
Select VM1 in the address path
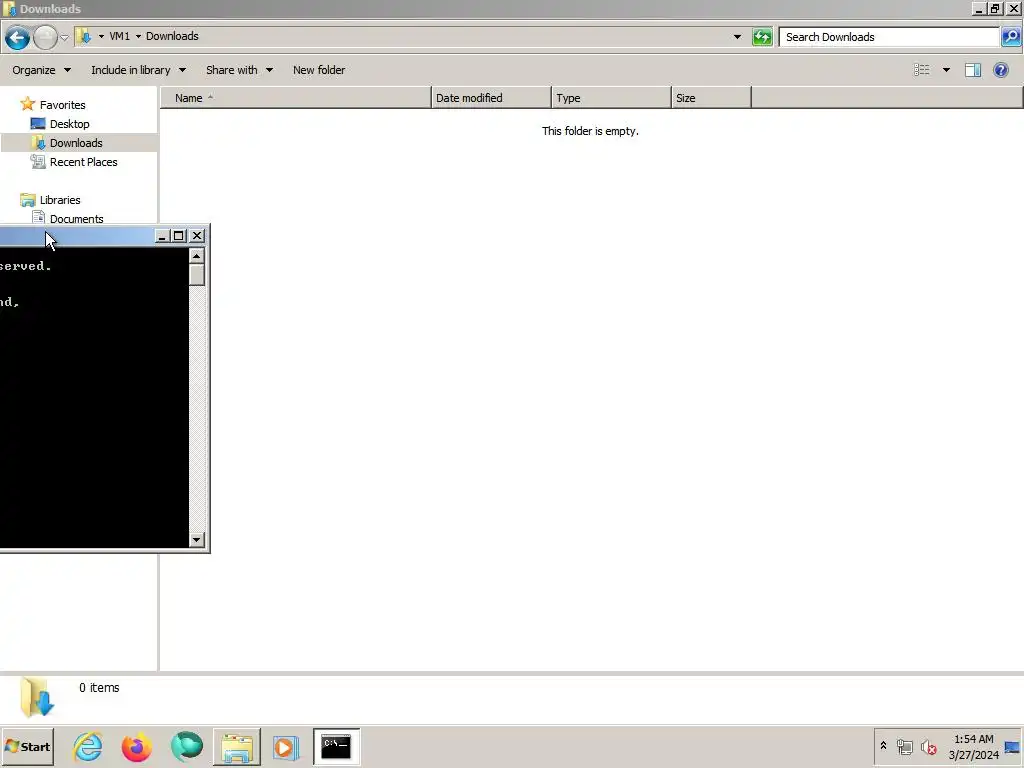coord(120,37)
